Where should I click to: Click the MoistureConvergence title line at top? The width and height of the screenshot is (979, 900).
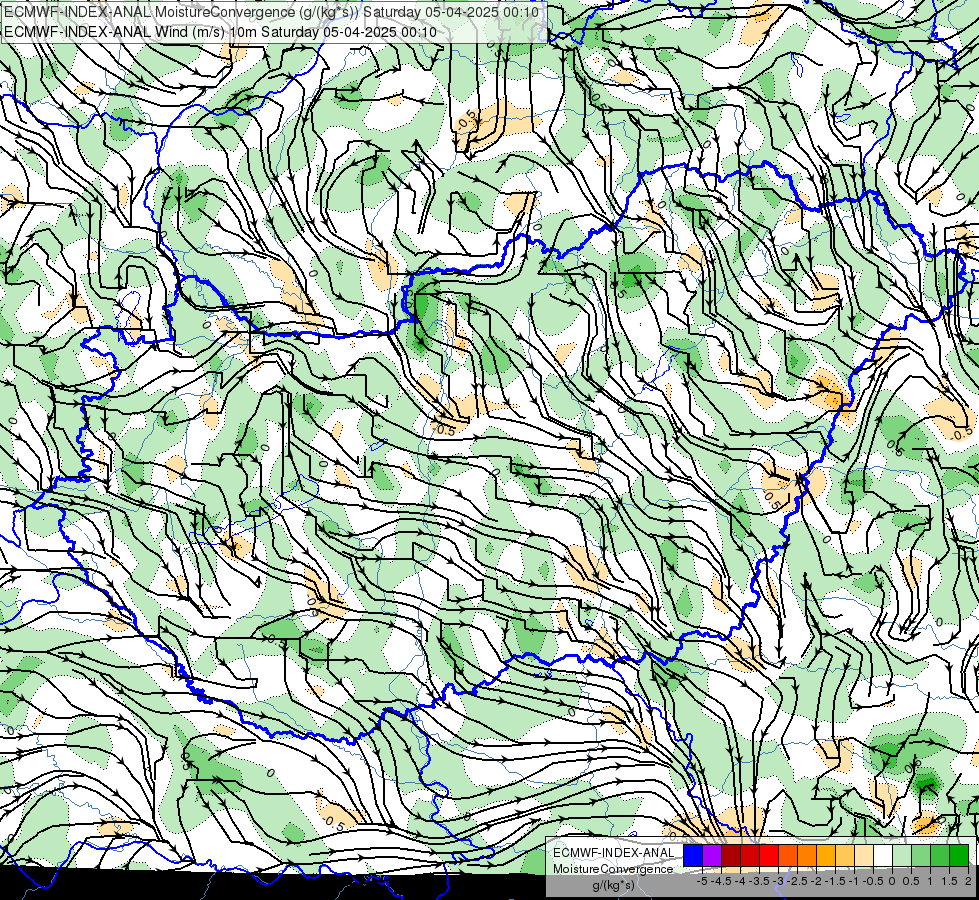[x=273, y=12]
